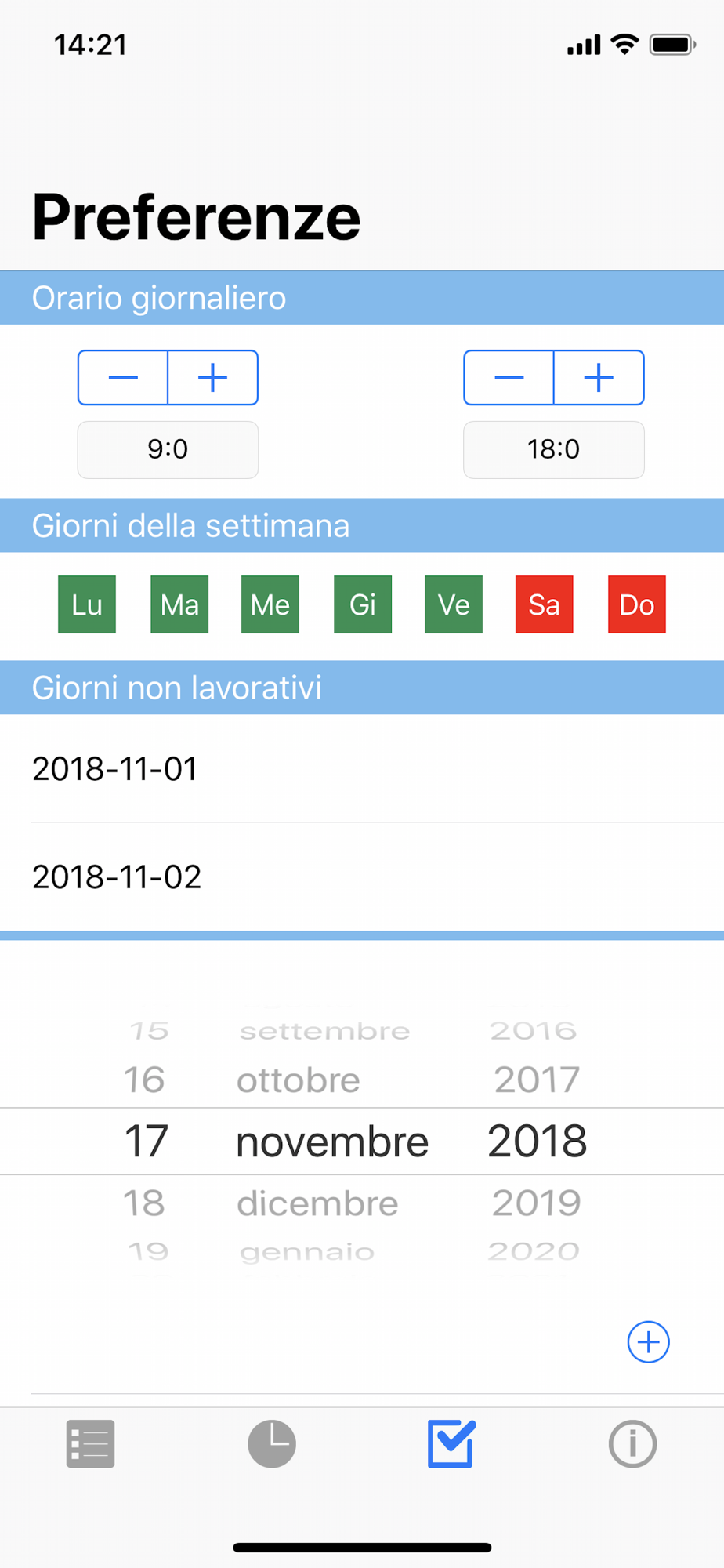The height and width of the screenshot is (1568, 724).
Task: Decrease end time with minus stepper
Action: click(x=509, y=378)
